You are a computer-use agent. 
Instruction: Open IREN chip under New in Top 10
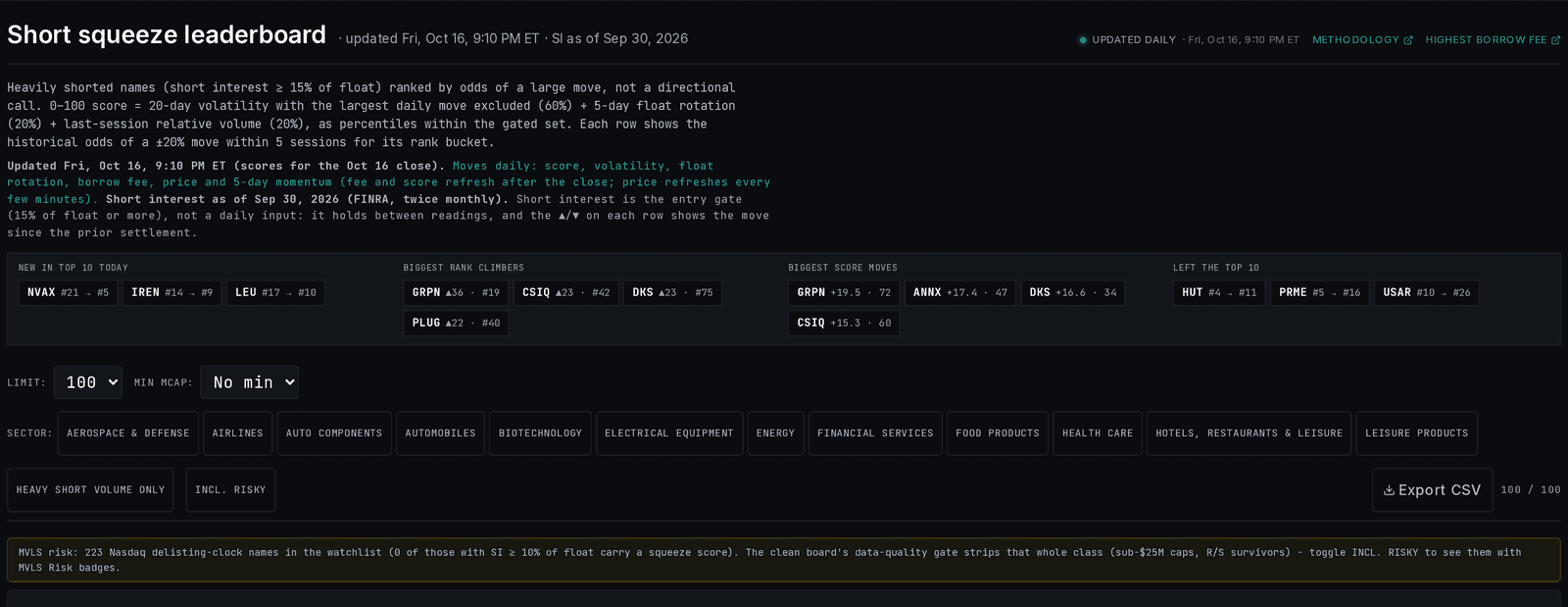(172, 293)
